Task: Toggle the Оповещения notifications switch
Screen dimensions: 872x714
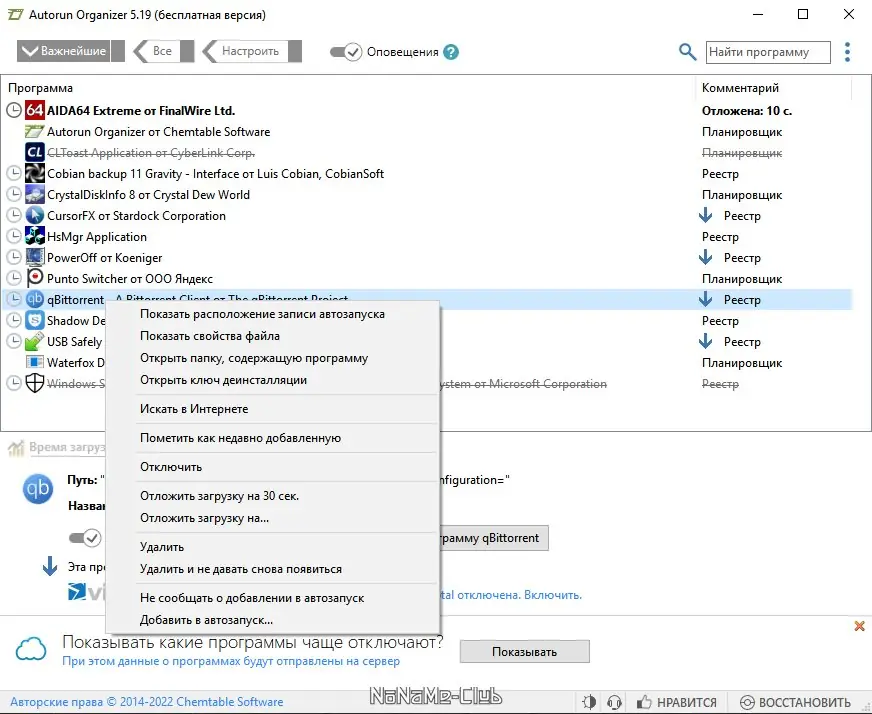Action: [346, 52]
